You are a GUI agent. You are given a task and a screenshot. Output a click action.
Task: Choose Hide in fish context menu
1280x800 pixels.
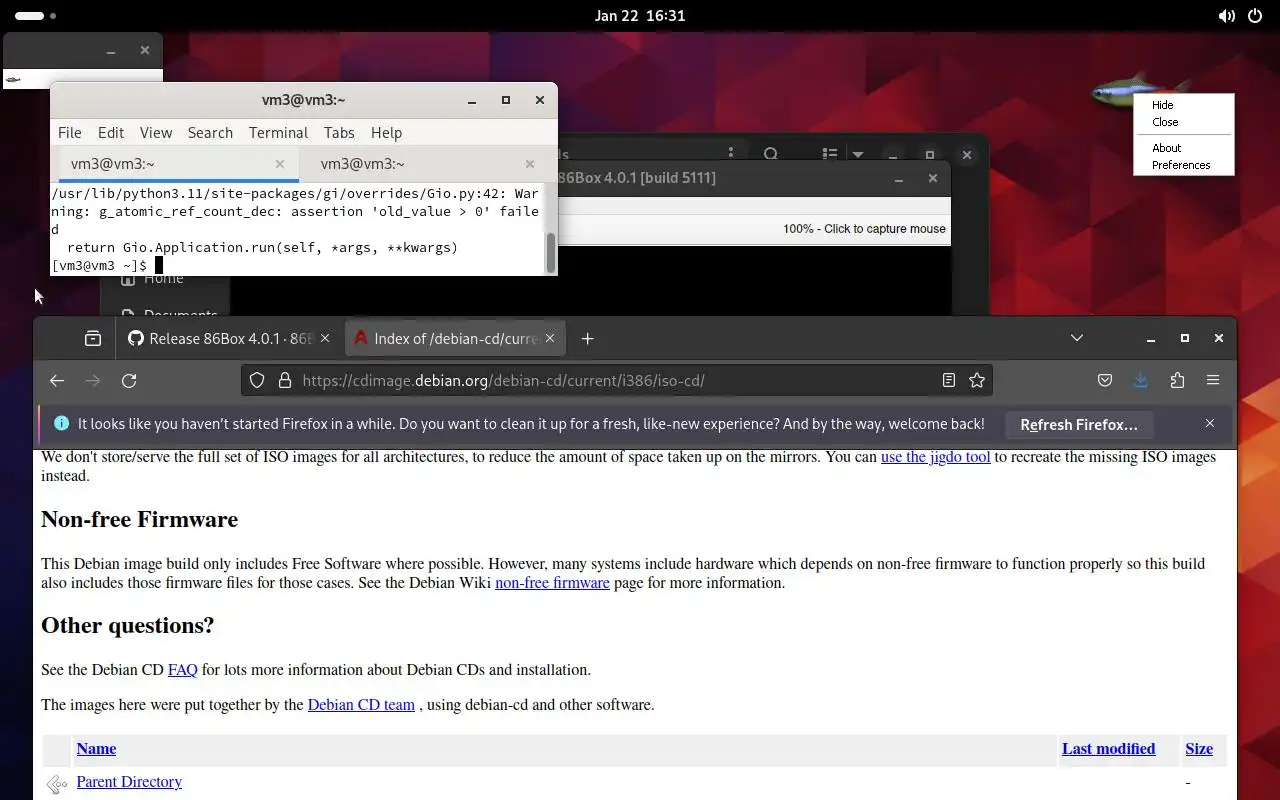(1162, 105)
